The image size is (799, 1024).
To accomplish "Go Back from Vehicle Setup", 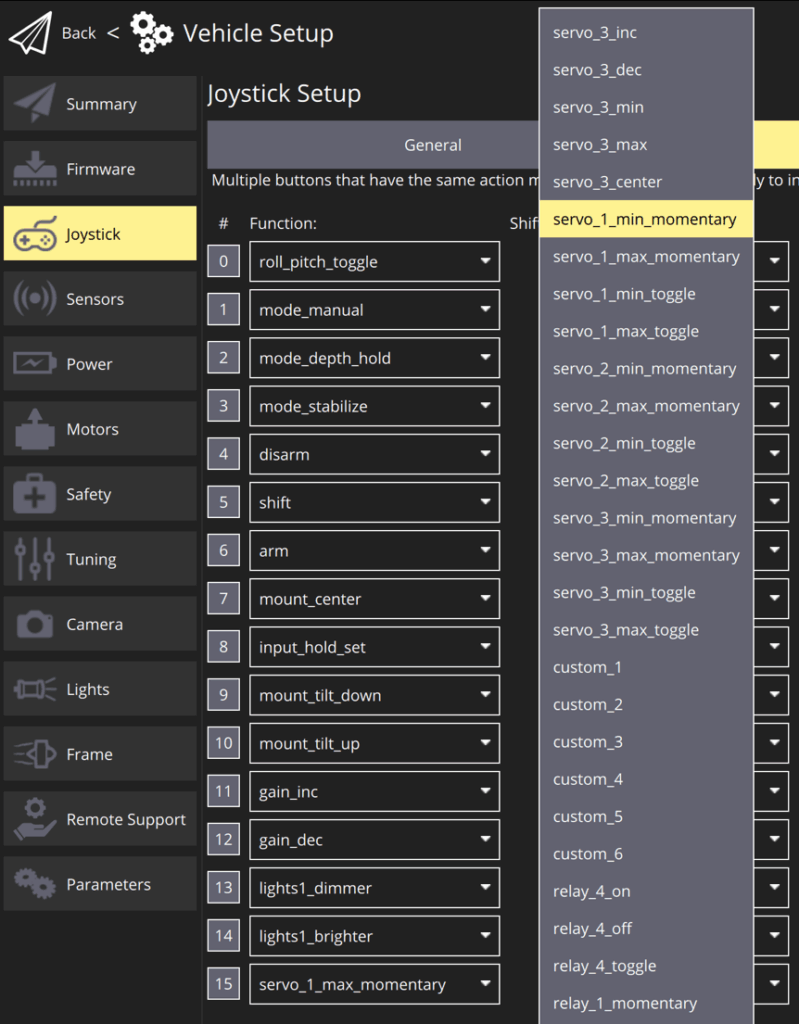I will click(78, 33).
